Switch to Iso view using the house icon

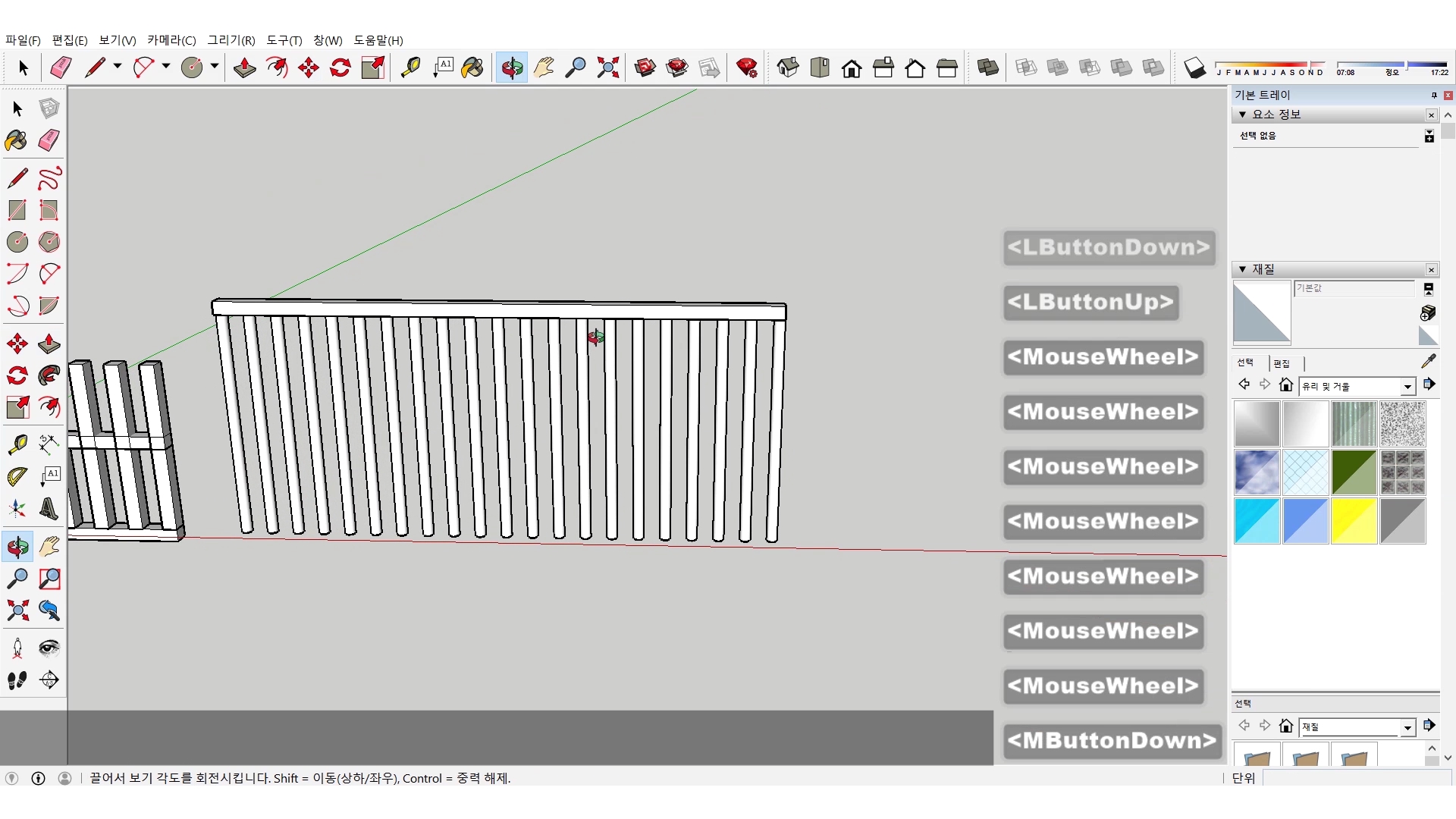click(x=788, y=68)
